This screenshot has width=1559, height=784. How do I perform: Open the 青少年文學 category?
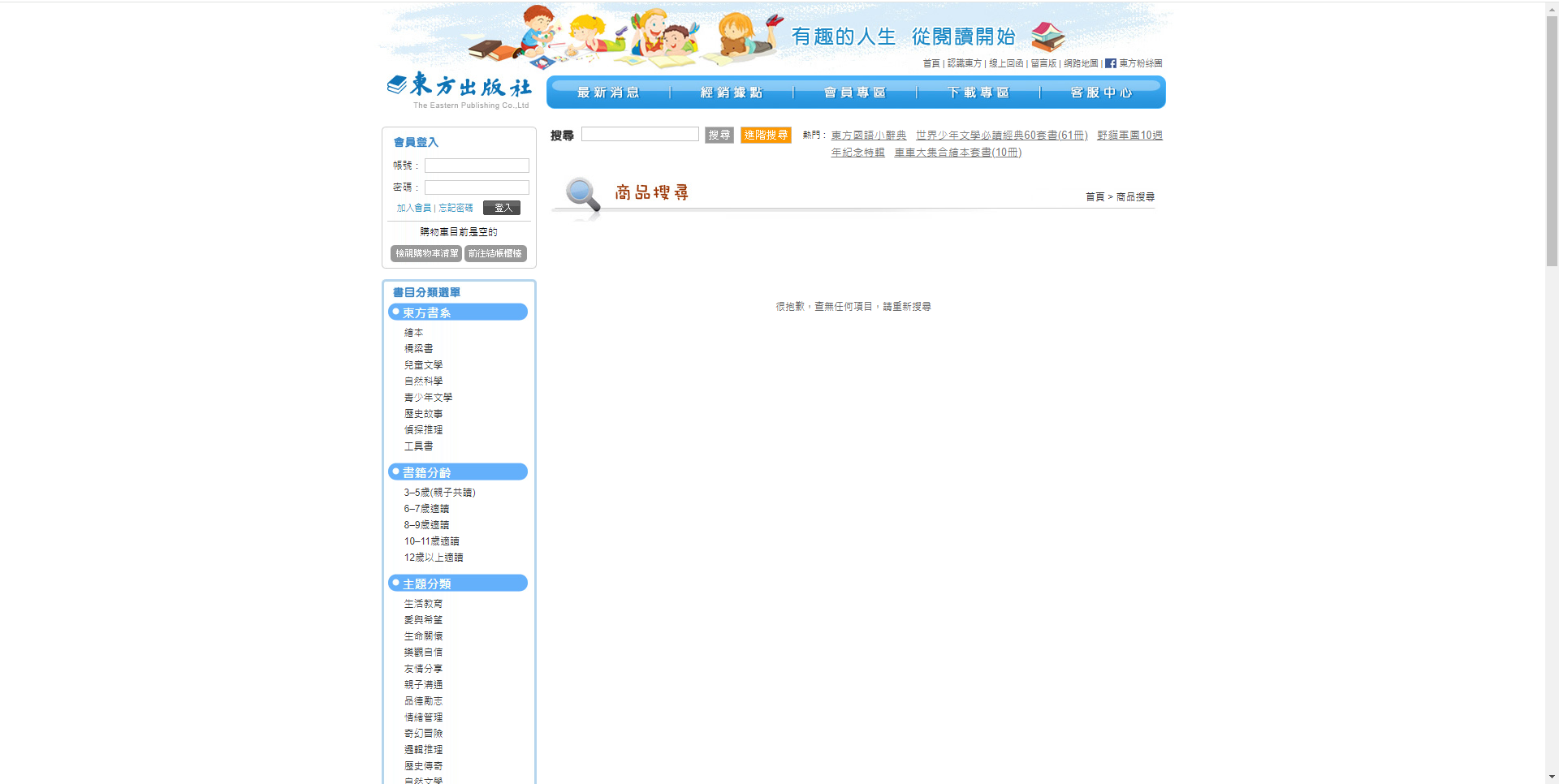(x=429, y=398)
